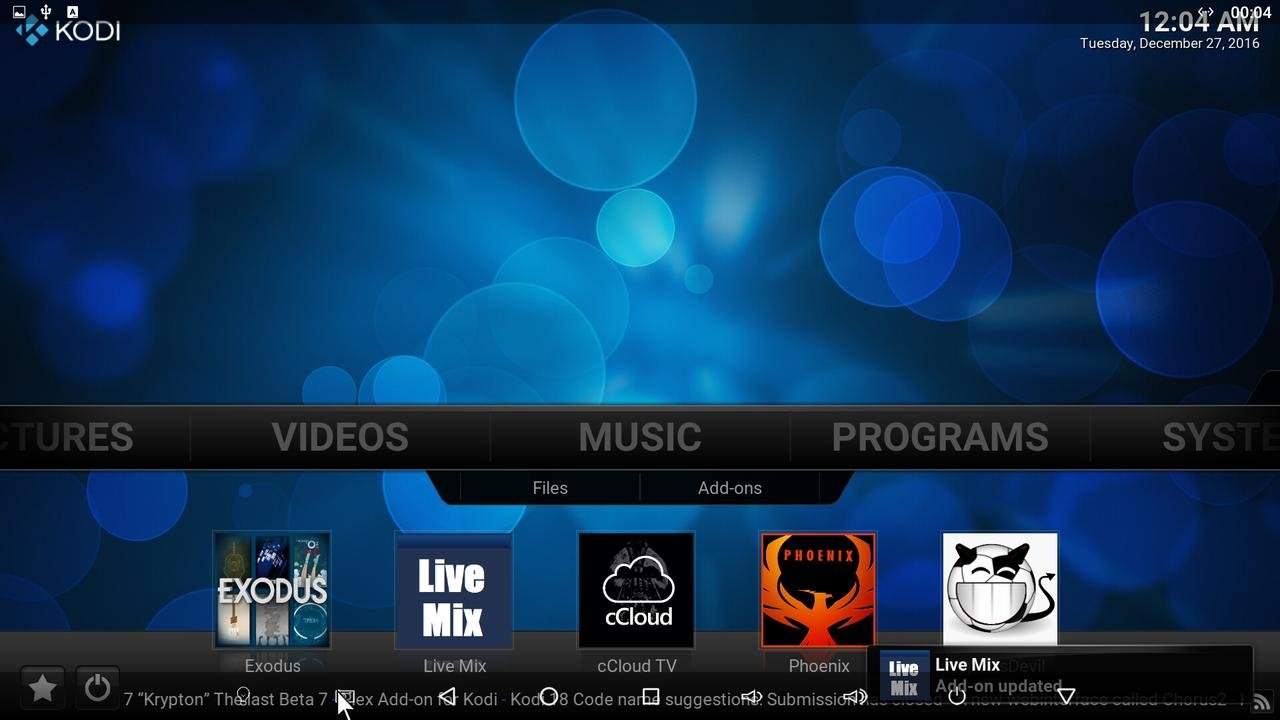Click the Exodus label
Image resolution: width=1280 pixels, height=720 pixels.
(x=272, y=666)
